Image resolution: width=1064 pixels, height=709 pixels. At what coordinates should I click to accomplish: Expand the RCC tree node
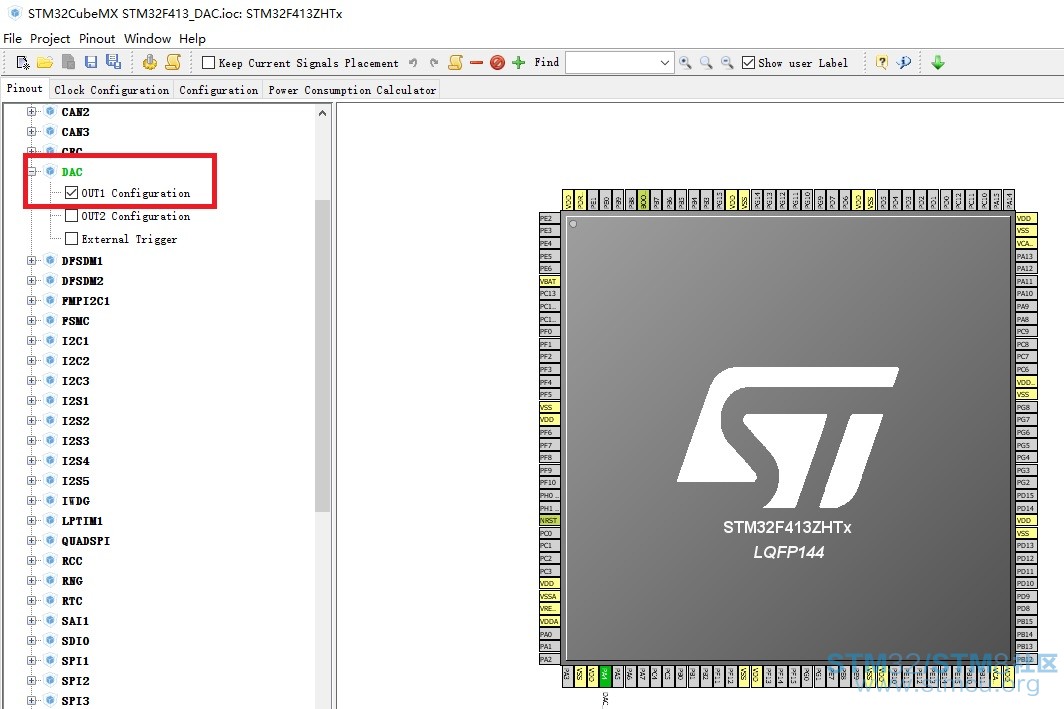pos(31,560)
